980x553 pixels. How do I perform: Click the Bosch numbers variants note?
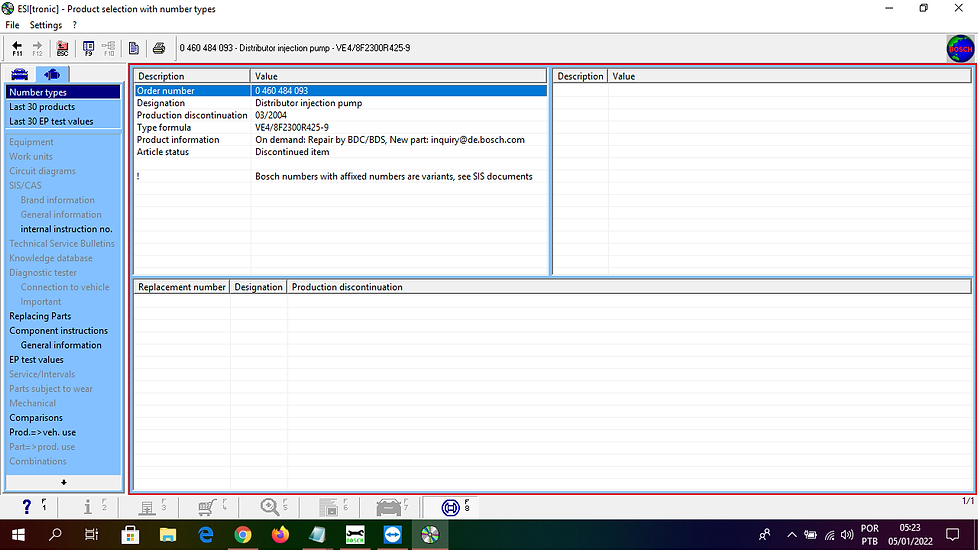point(394,176)
